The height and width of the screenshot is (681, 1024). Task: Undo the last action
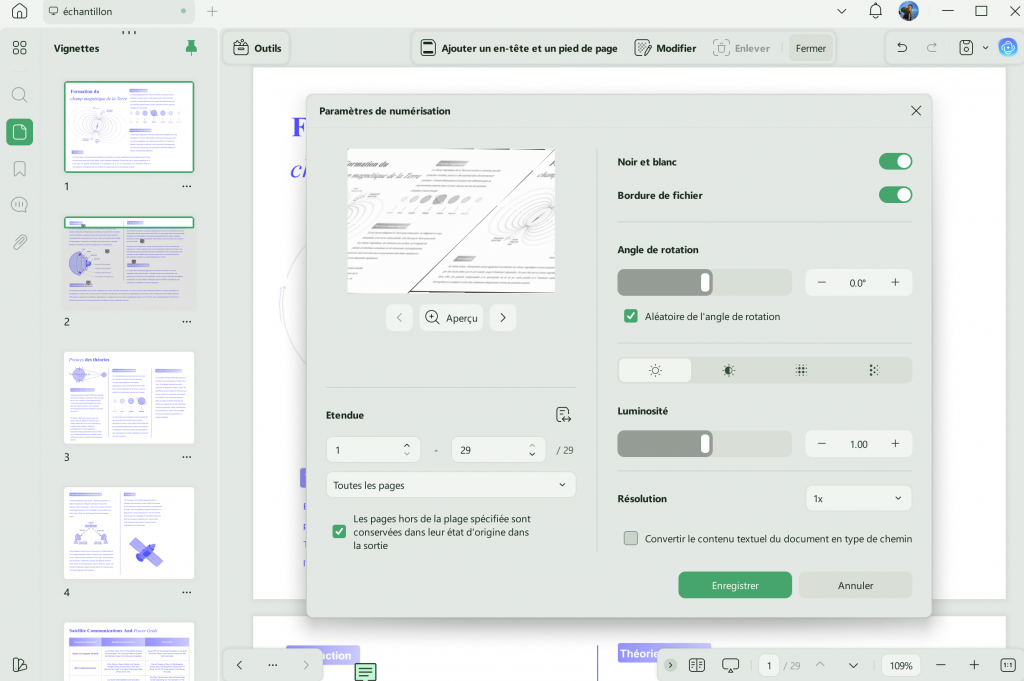tap(902, 48)
